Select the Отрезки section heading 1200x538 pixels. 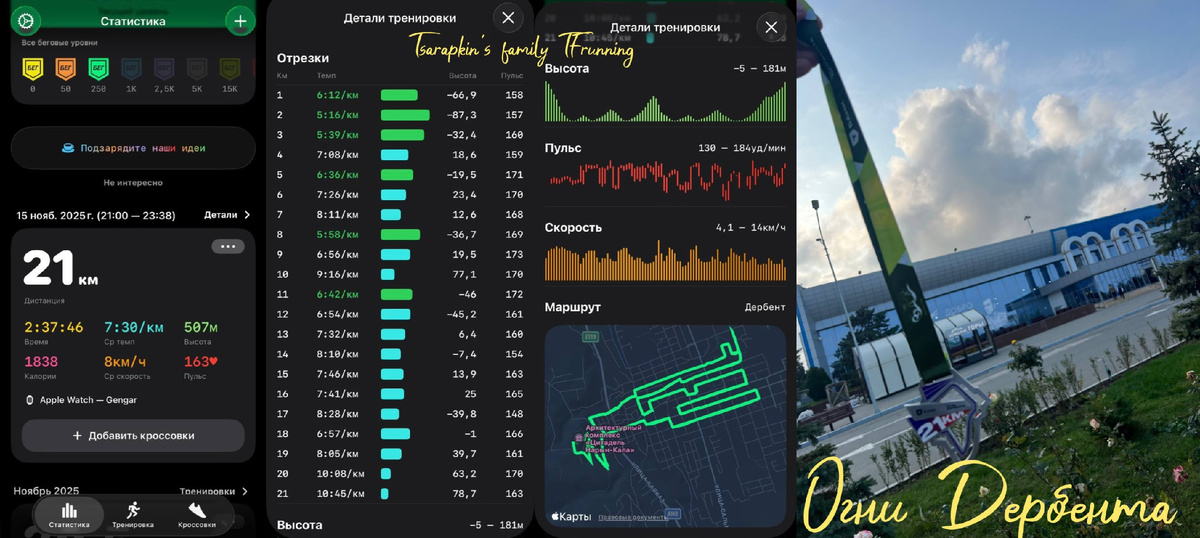(x=303, y=58)
